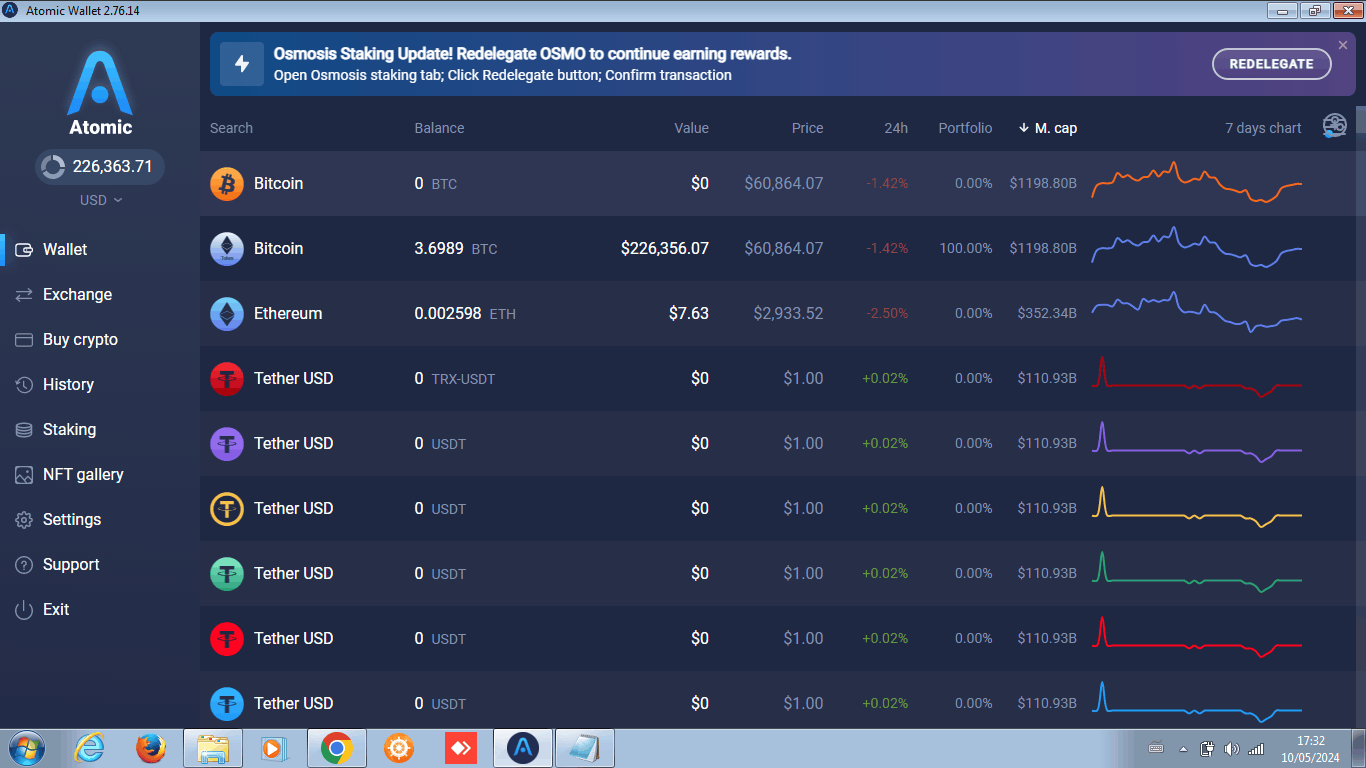Viewport: 1366px width, 768px height.
Task: Open Google Chrome from the taskbar
Action: (336, 748)
